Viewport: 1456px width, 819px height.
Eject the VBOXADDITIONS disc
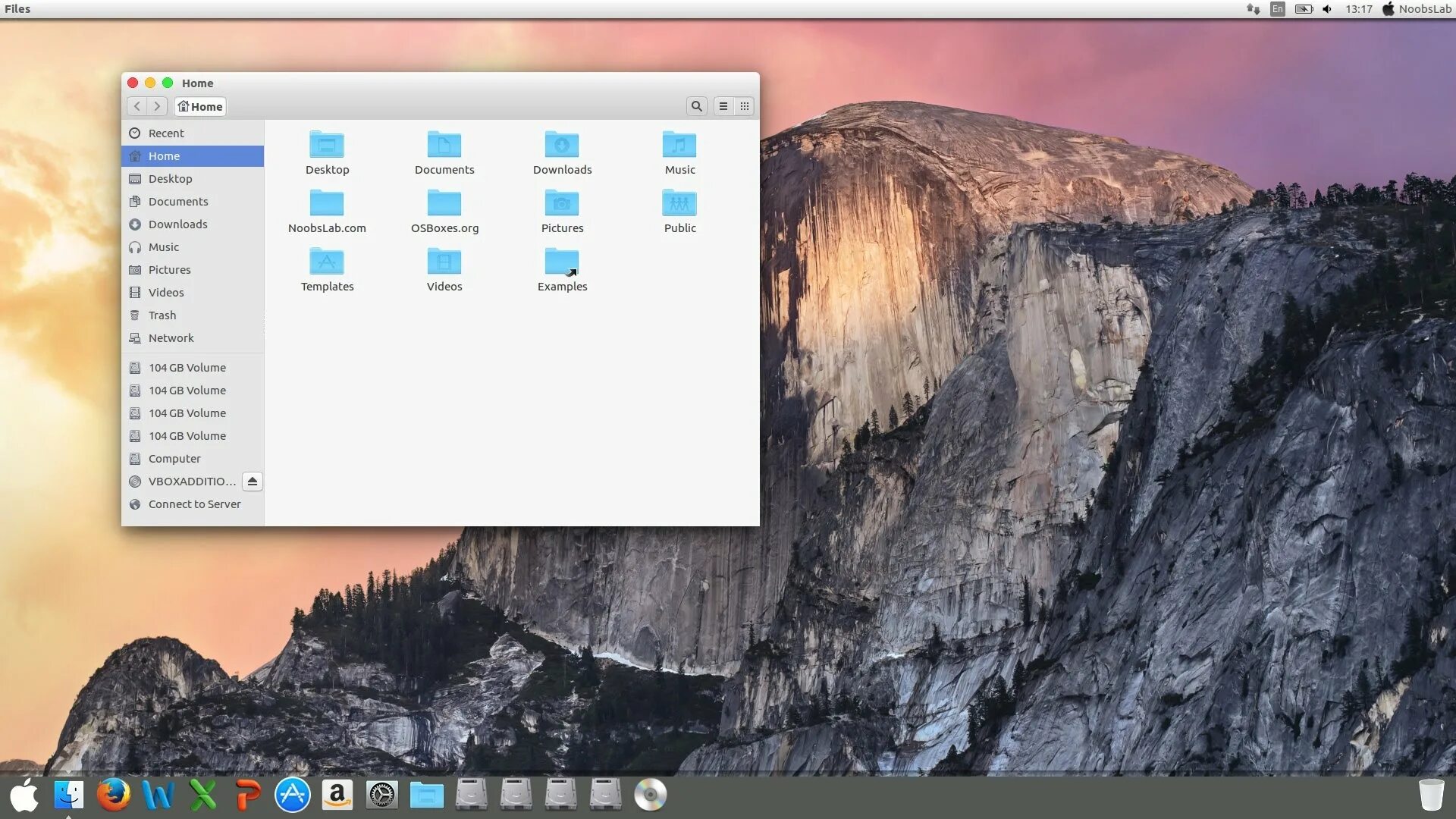click(253, 482)
